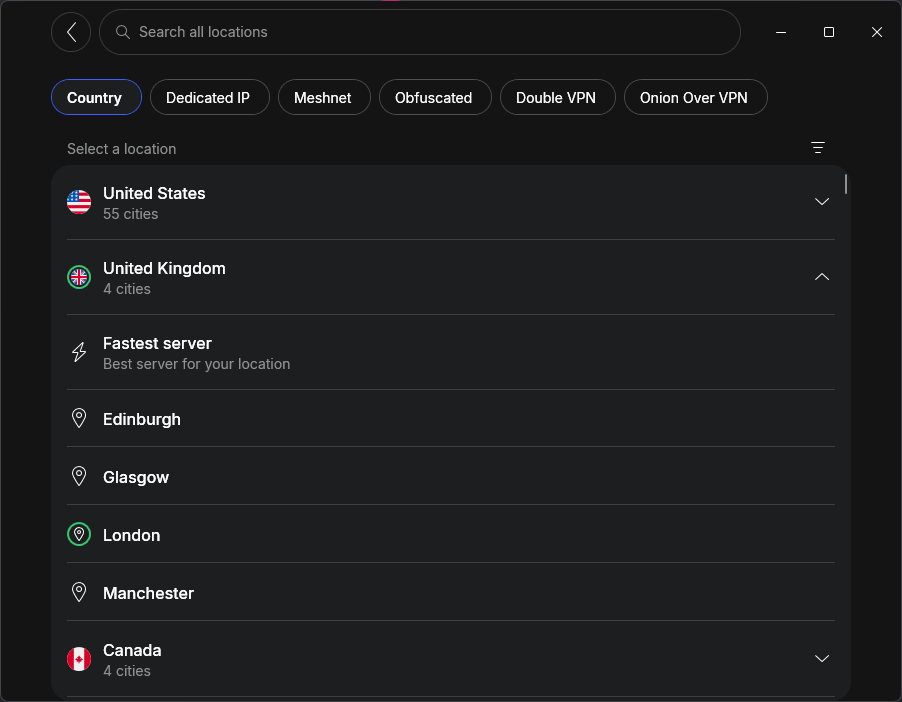902x702 pixels.
Task: Click the Fastest server lightning icon
Action: point(79,352)
